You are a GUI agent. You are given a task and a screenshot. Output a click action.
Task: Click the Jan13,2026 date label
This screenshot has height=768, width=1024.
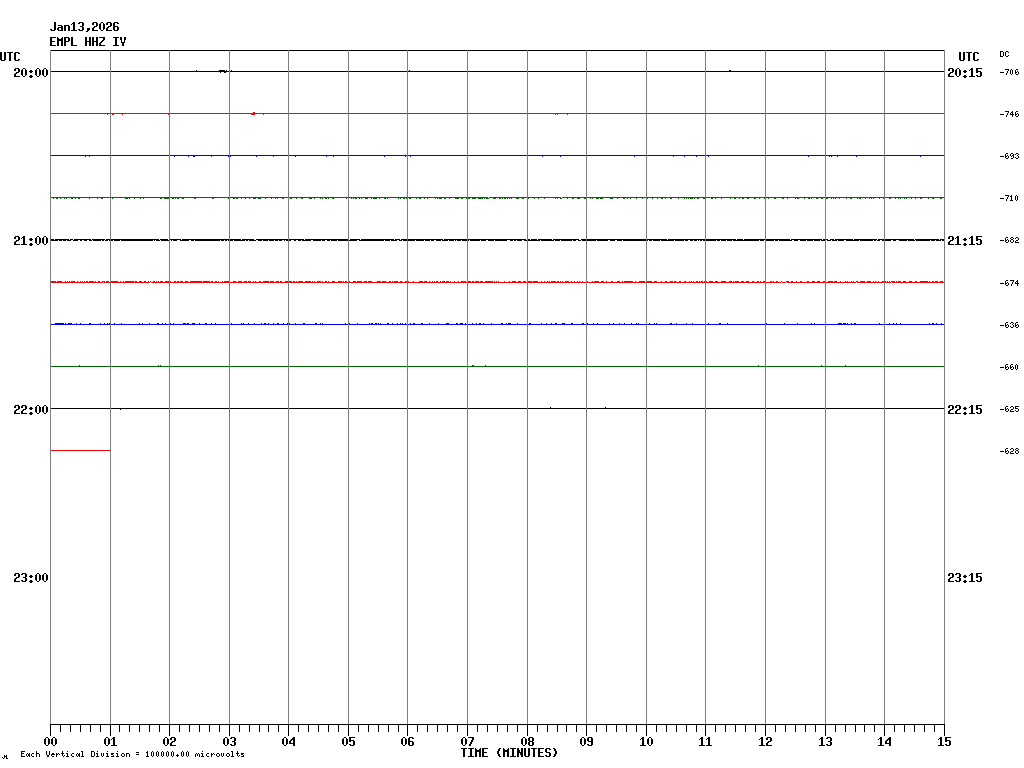pyautogui.click(x=84, y=27)
